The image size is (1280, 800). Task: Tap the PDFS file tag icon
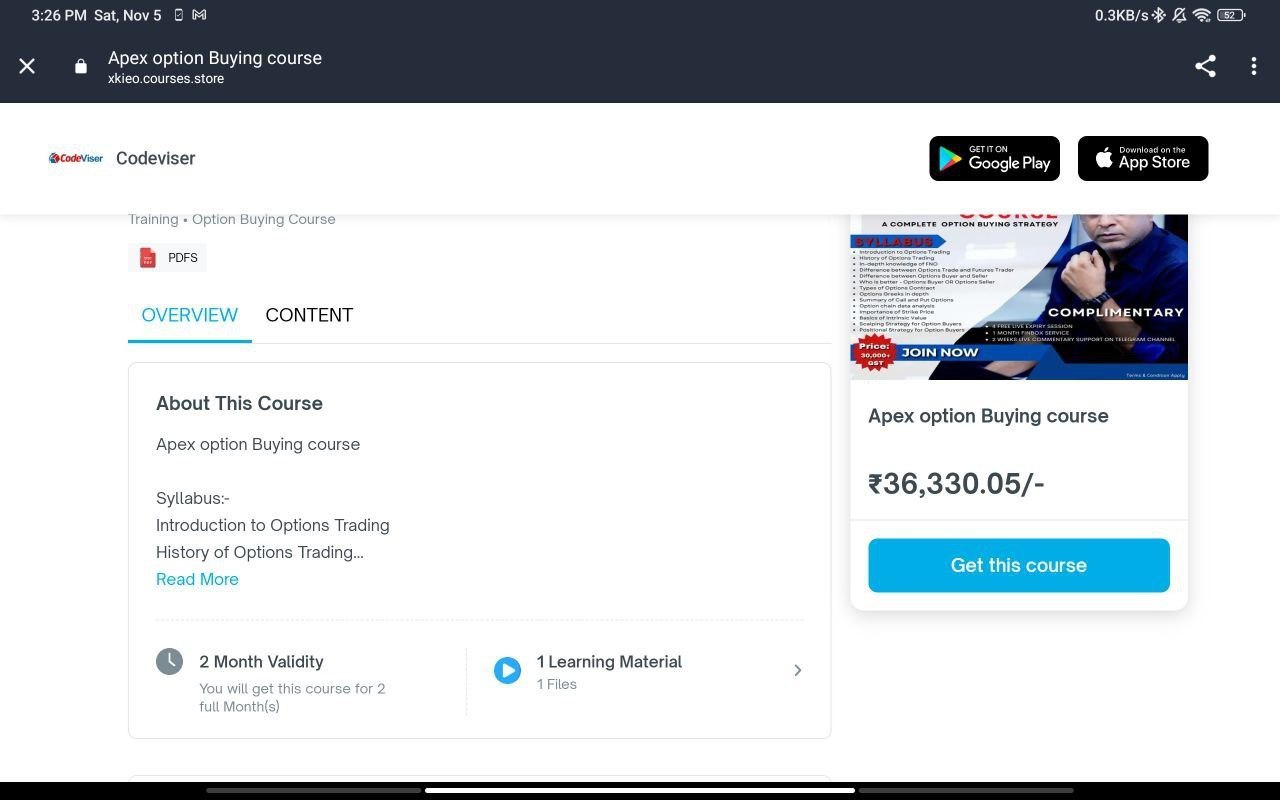point(148,258)
